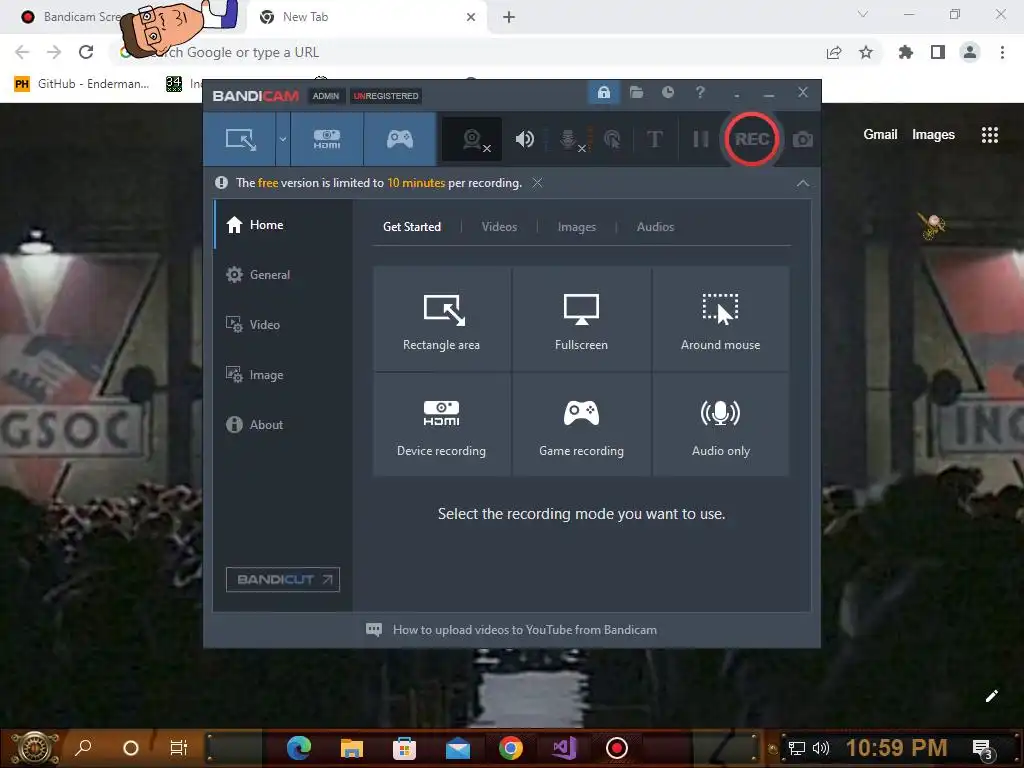The width and height of the screenshot is (1024, 768).
Task: Click the UNREGISTERED badge
Action: pos(386,96)
